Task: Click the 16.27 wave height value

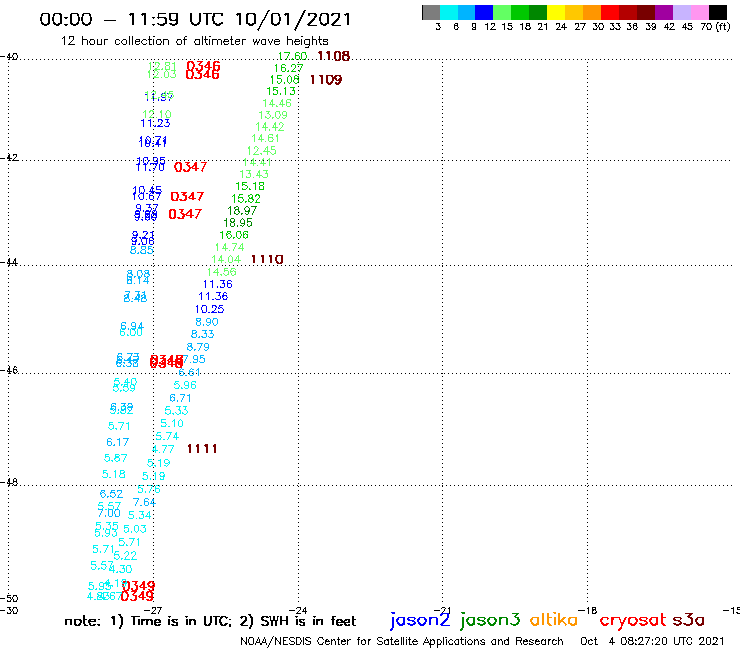Action: click(288, 68)
